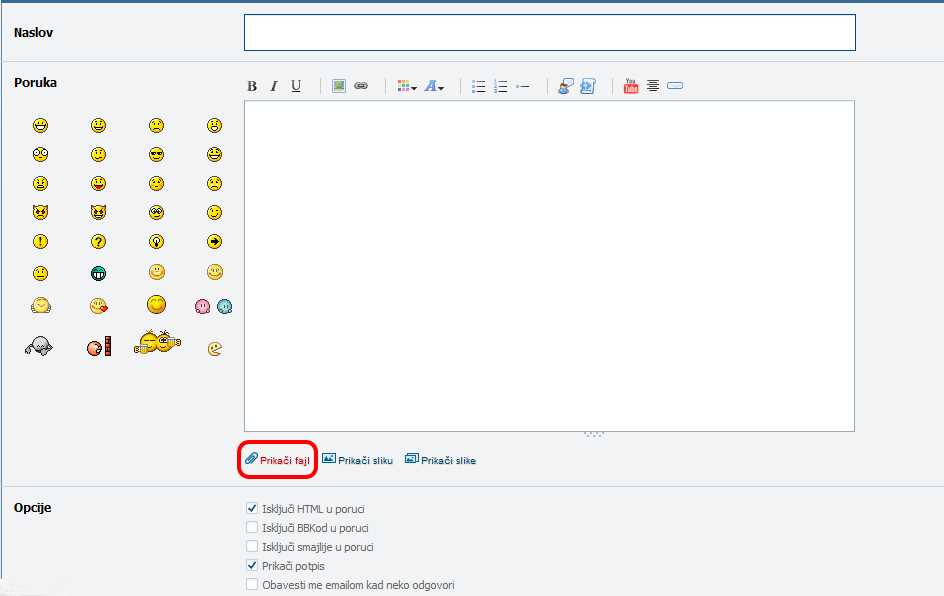Insert the exclamation mark emoticon
This screenshot has width=944, height=596.
[x=40, y=241]
